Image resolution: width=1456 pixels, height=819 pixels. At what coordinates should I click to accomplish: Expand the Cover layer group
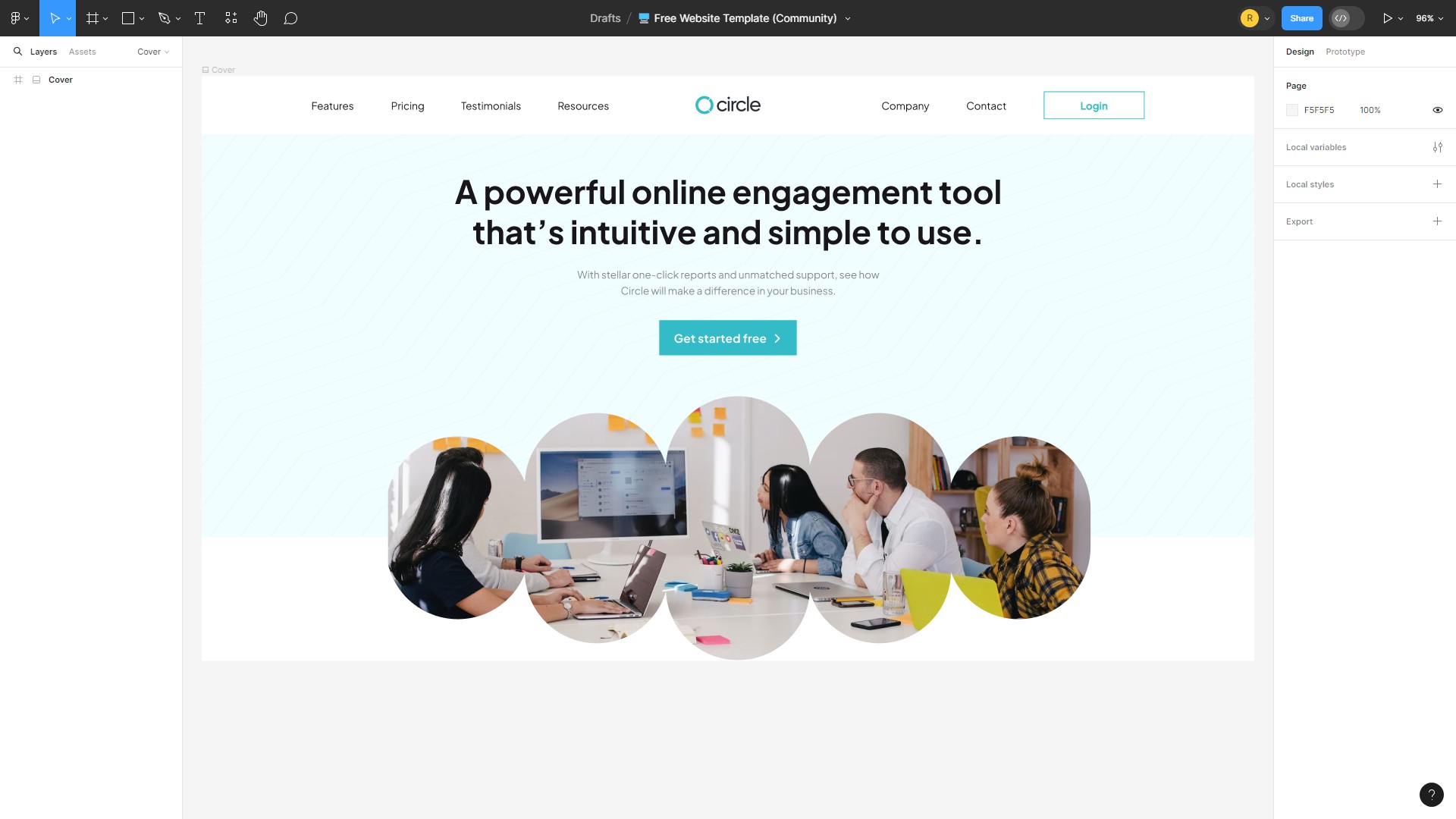click(18, 79)
